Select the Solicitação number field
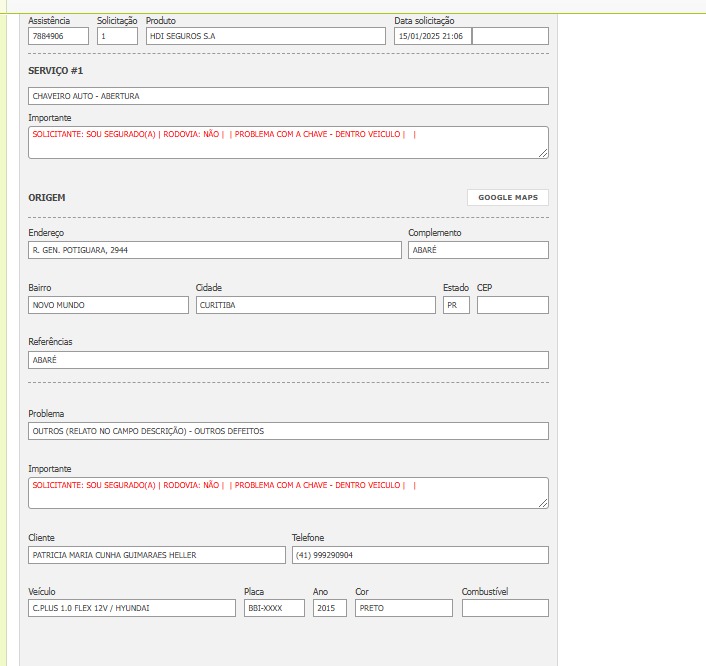The height and width of the screenshot is (666, 706). (x=117, y=36)
